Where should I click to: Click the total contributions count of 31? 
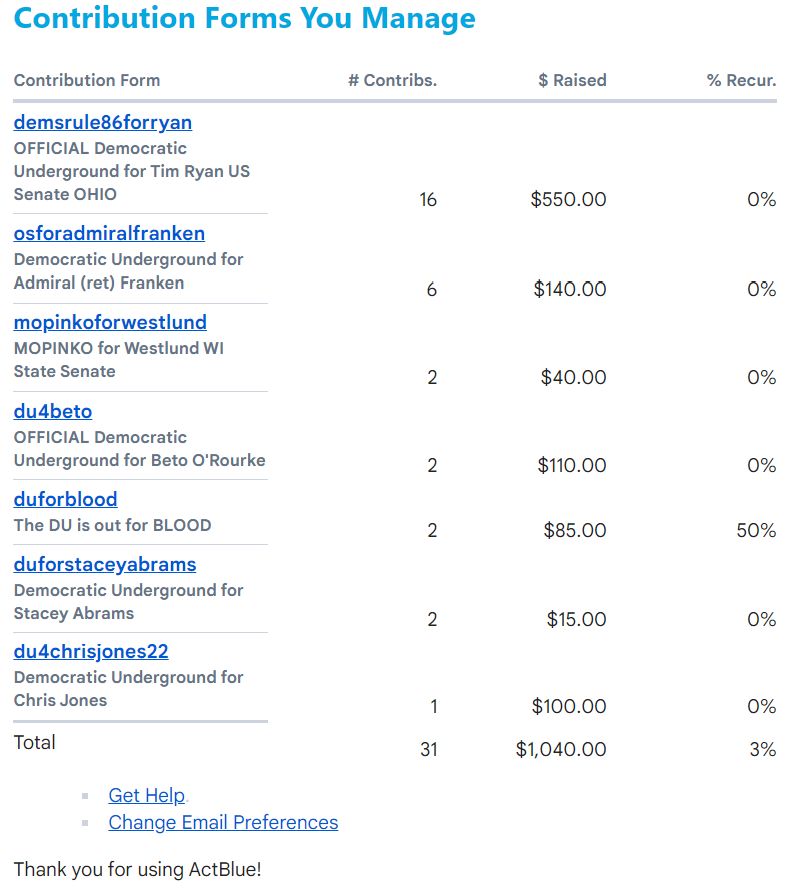tap(429, 749)
